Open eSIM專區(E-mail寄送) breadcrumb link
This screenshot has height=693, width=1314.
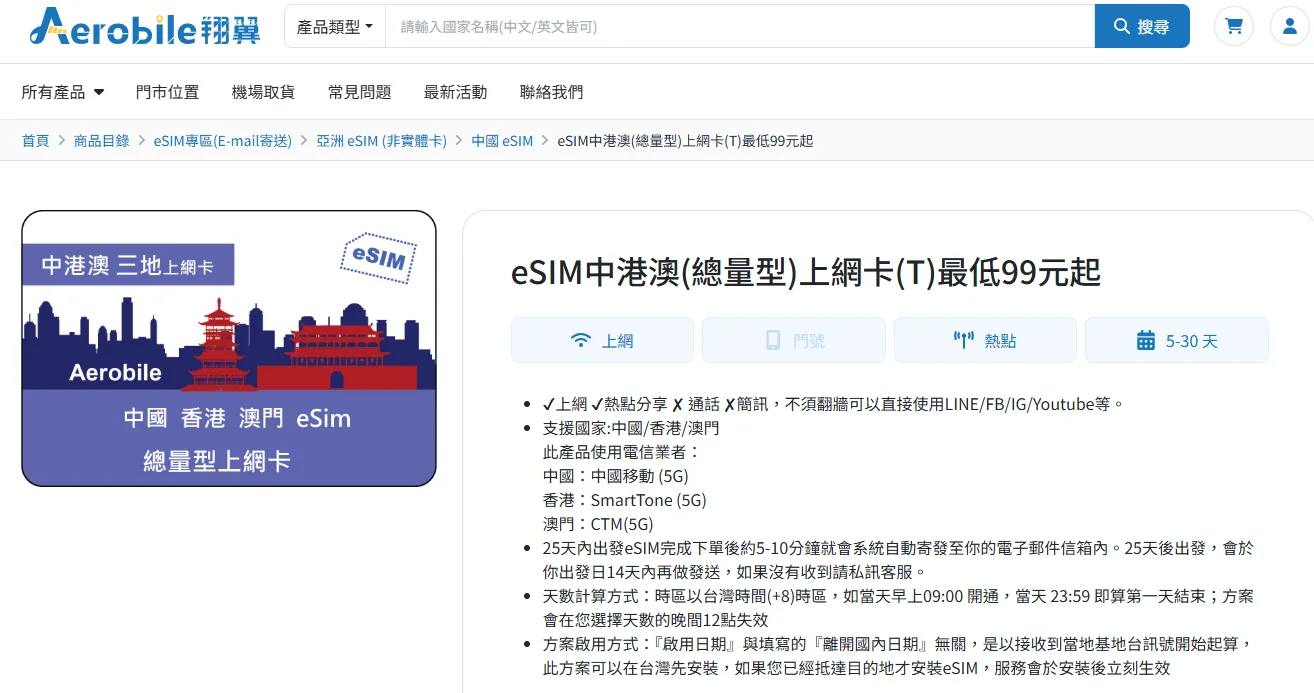(x=223, y=141)
